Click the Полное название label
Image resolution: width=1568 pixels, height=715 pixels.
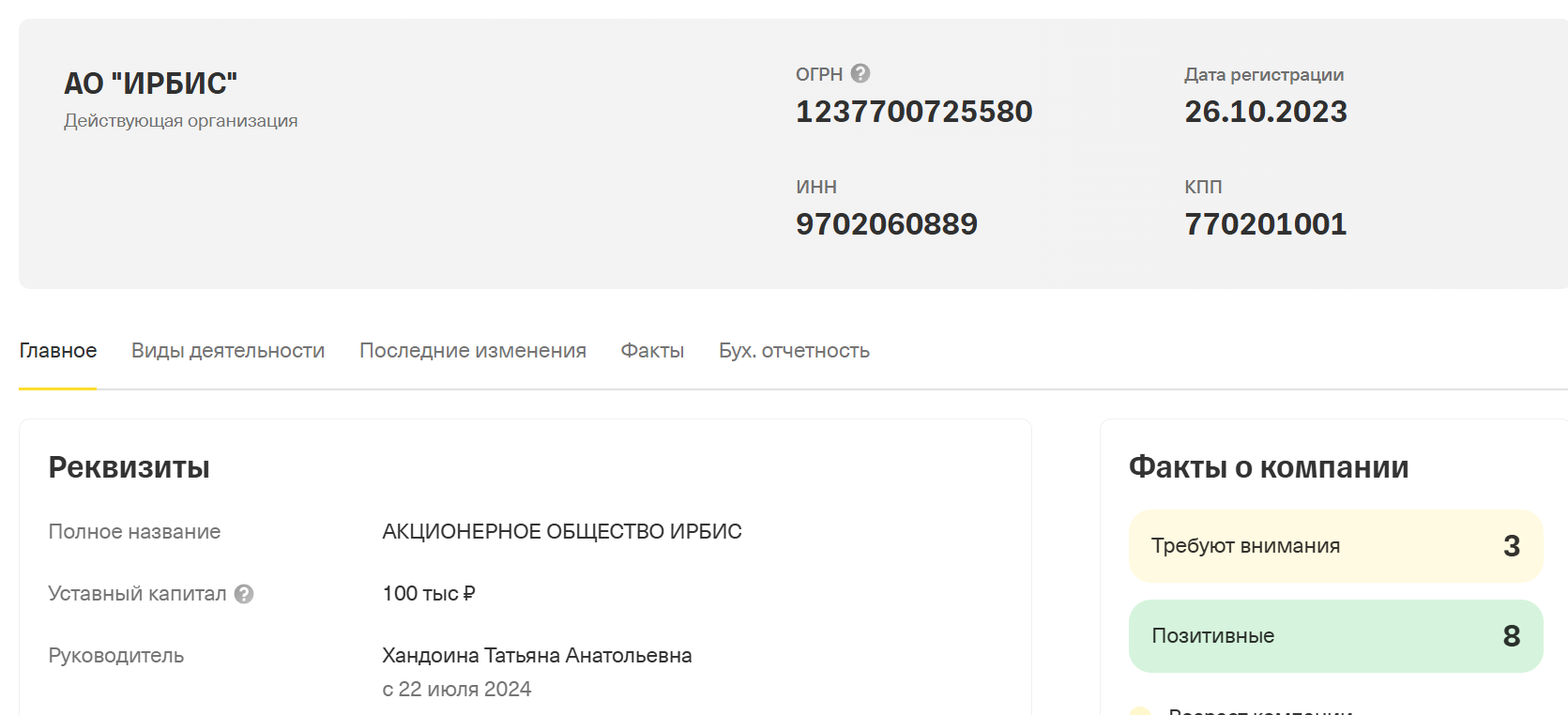coord(134,532)
